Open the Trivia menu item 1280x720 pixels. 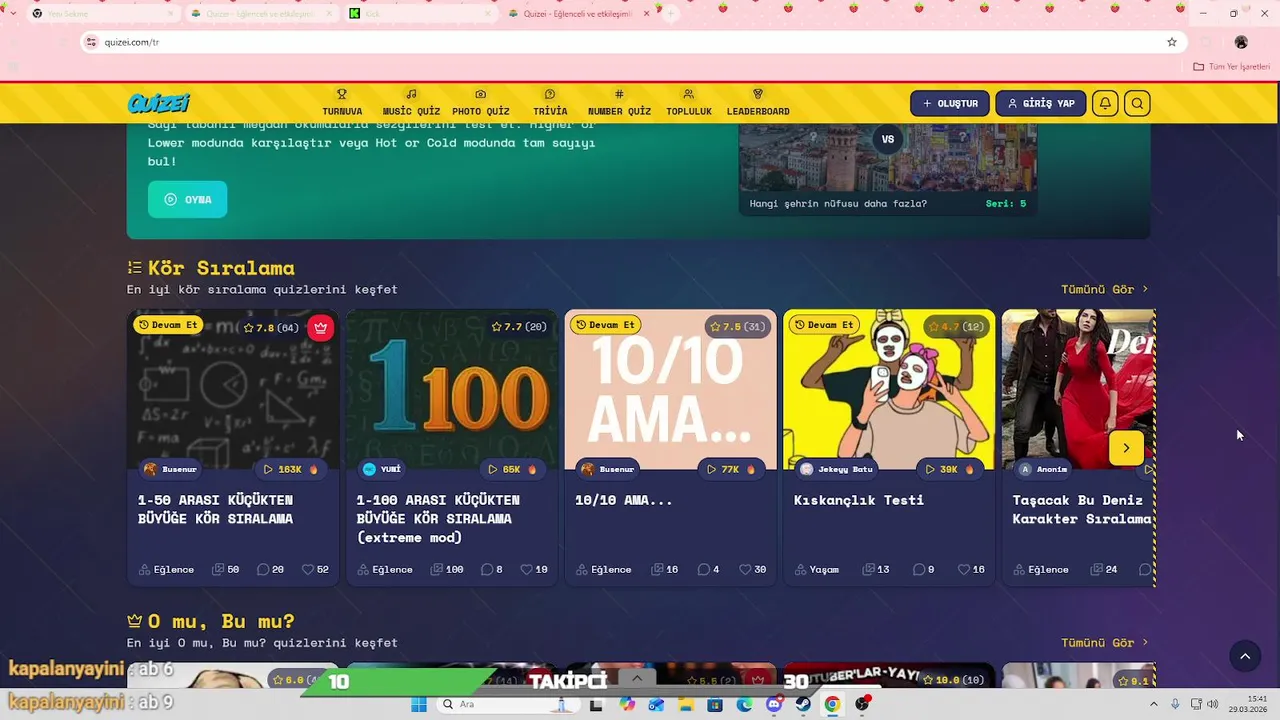(550, 103)
